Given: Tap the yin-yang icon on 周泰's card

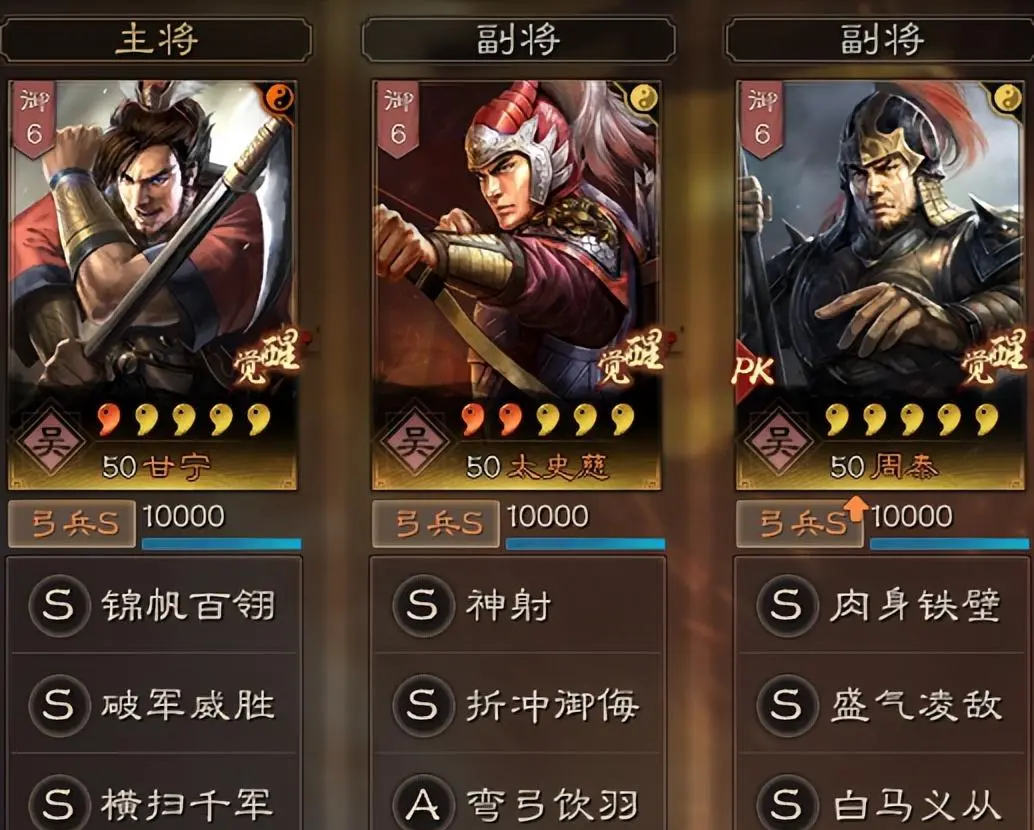Looking at the screenshot, I should pos(1008,99).
